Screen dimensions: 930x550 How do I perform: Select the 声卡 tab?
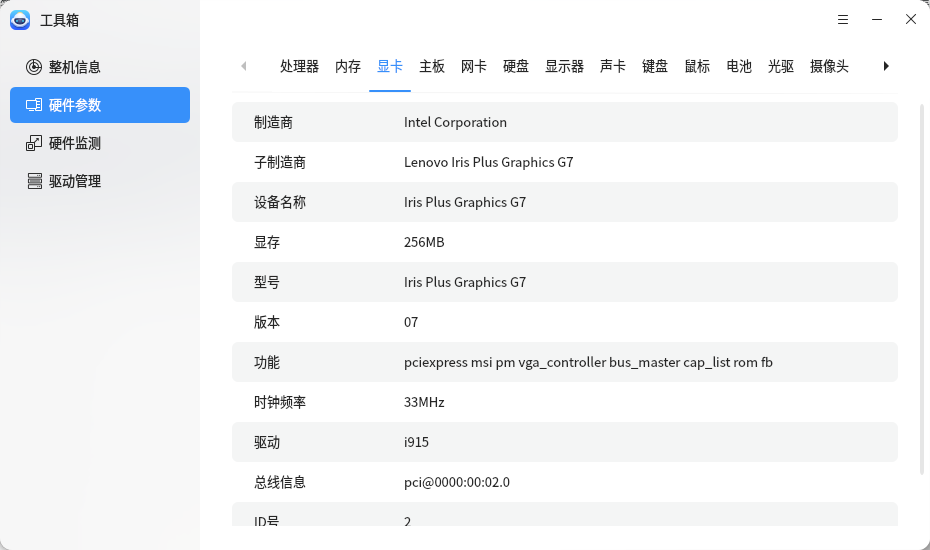(613, 66)
